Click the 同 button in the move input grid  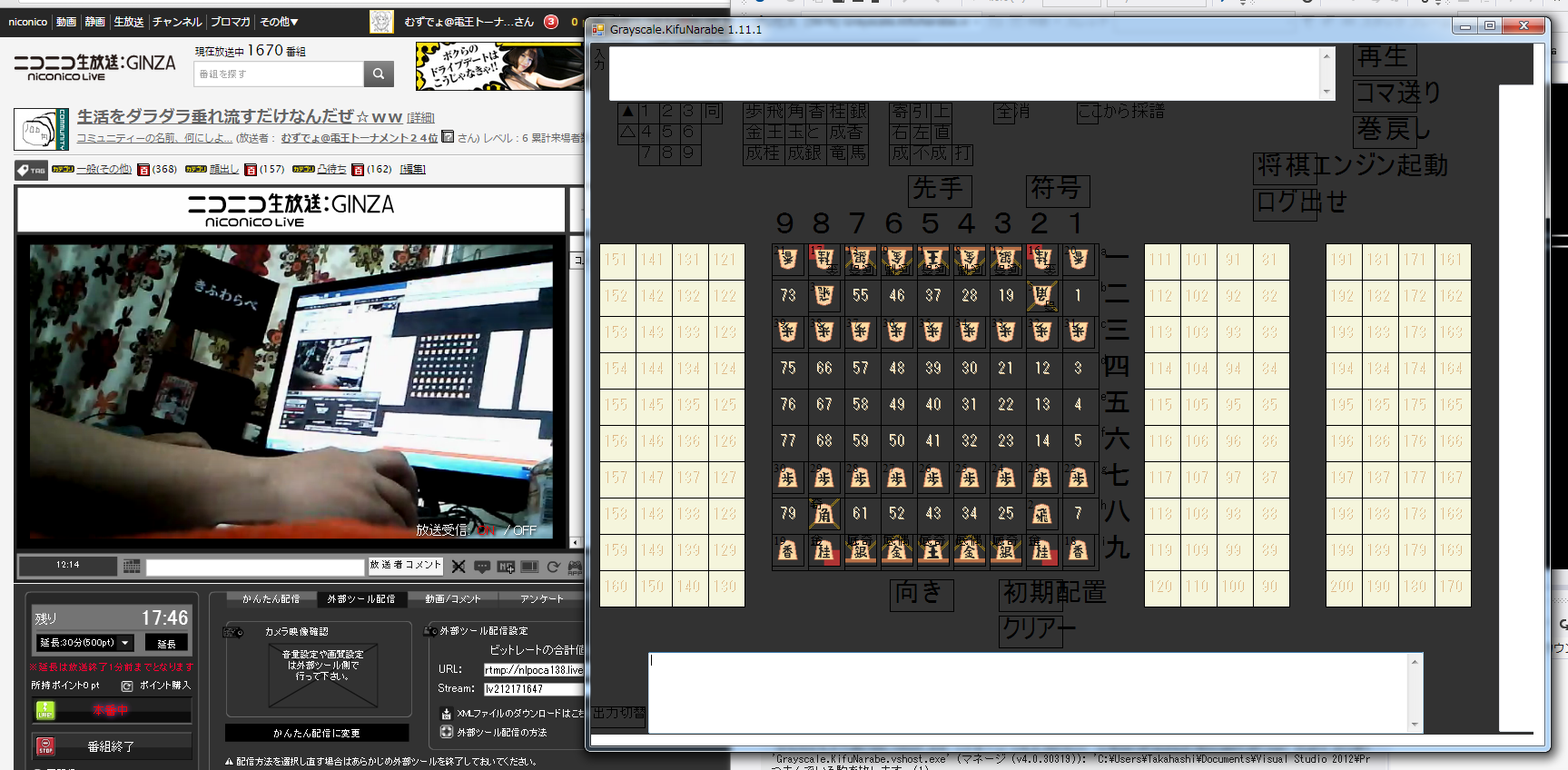coord(714,112)
